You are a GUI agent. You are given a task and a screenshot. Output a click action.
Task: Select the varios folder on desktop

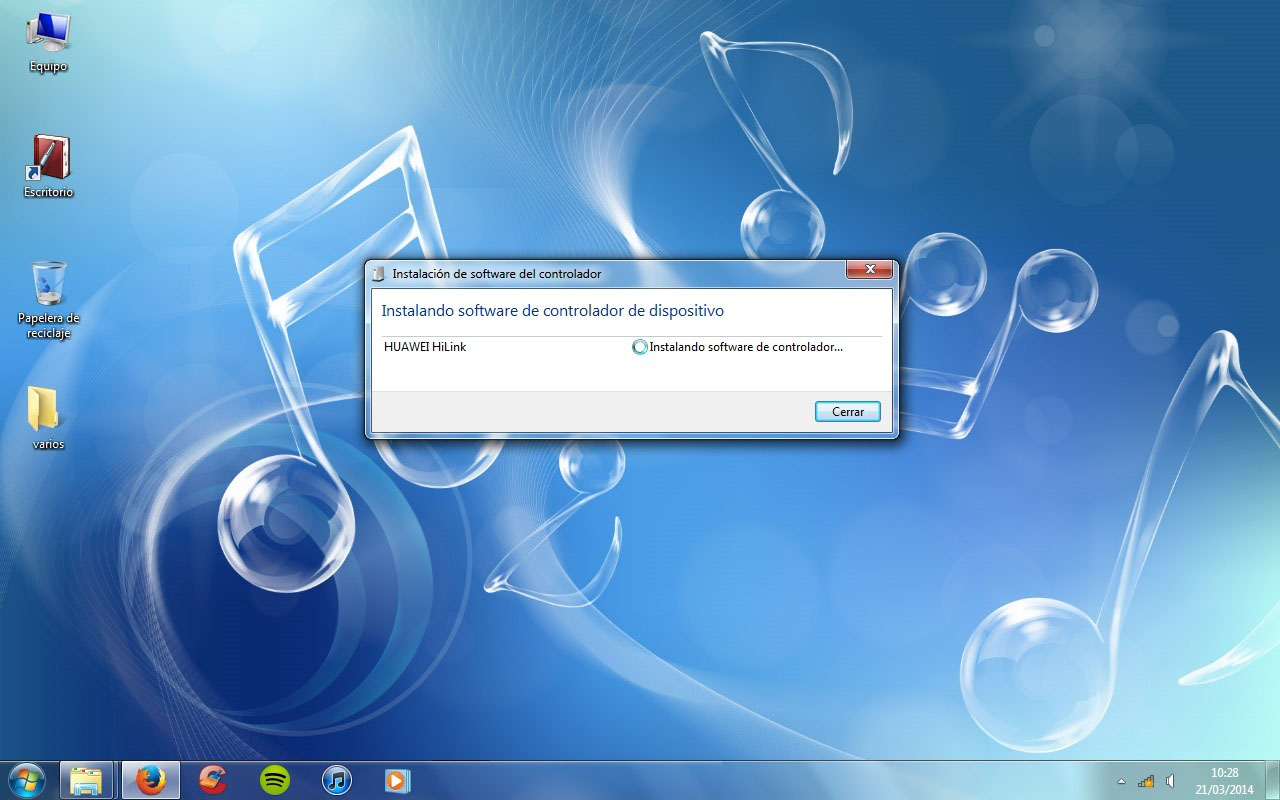[48, 417]
